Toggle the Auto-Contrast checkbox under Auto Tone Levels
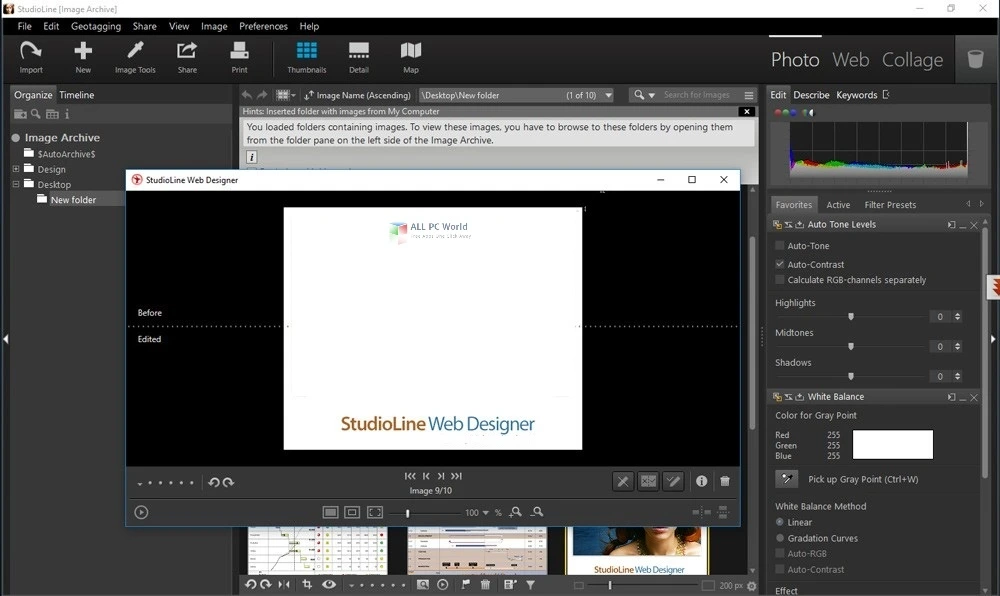This screenshot has height=596, width=1000. click(779, 264)
